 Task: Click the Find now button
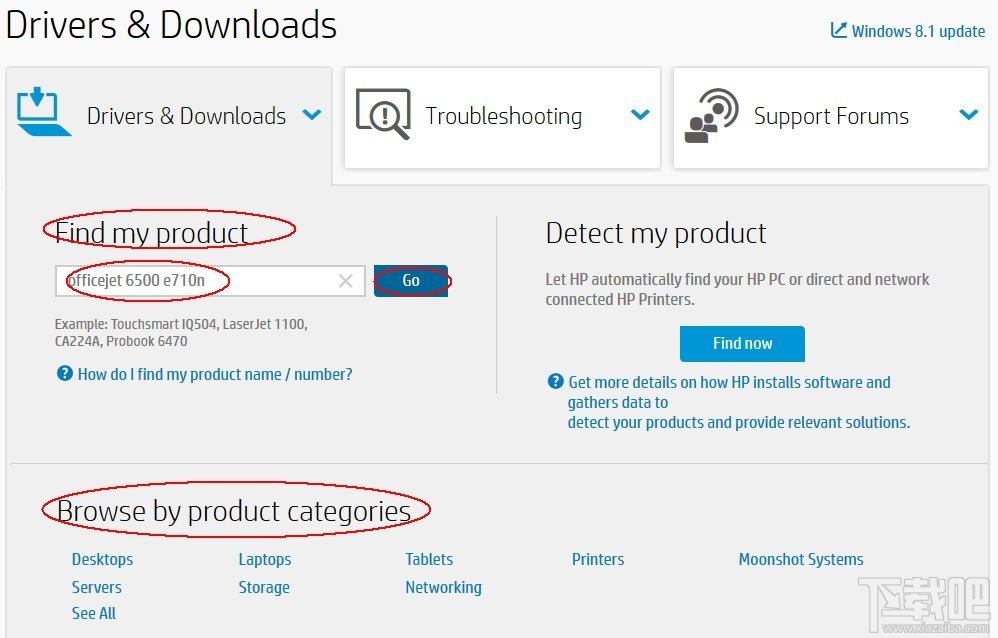coord(742,343)
